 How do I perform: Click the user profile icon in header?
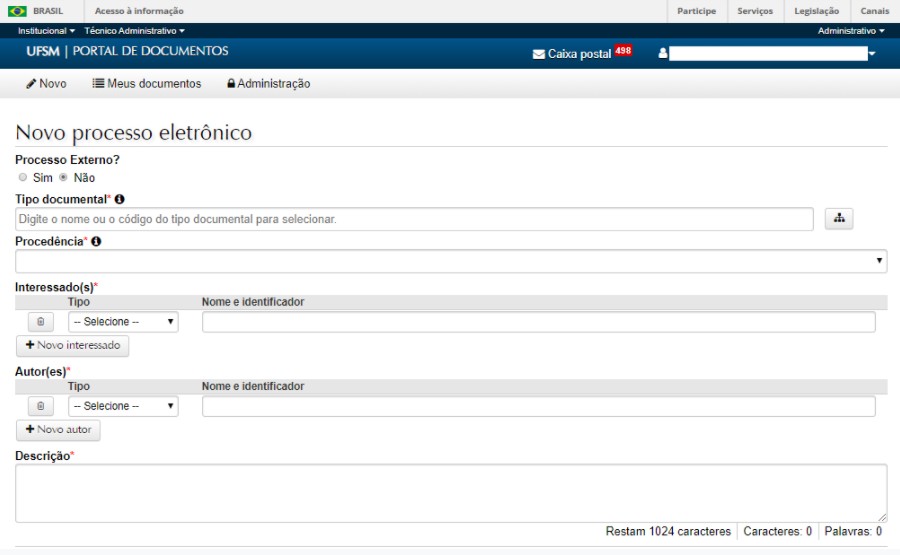tap(662, 54)
